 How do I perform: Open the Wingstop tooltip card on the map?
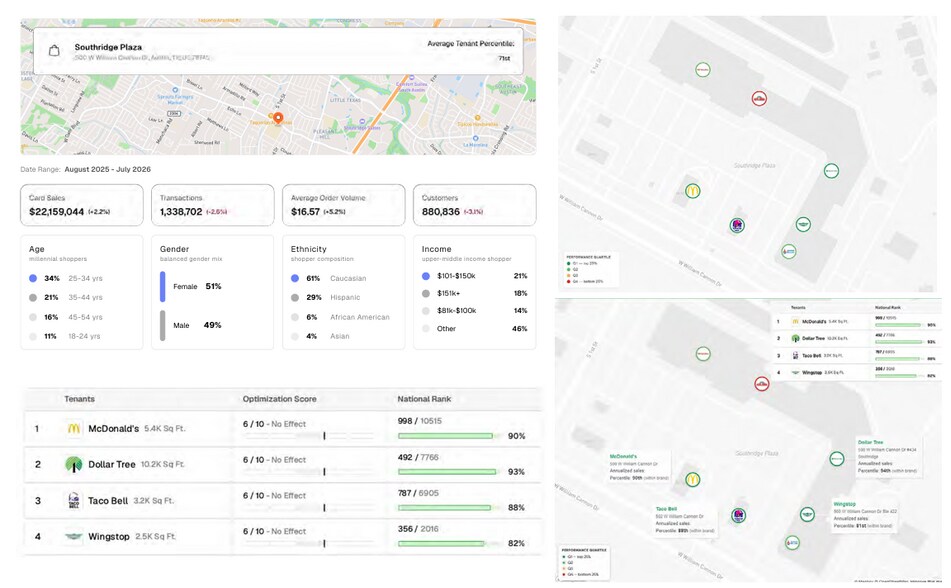click(864, 515)
